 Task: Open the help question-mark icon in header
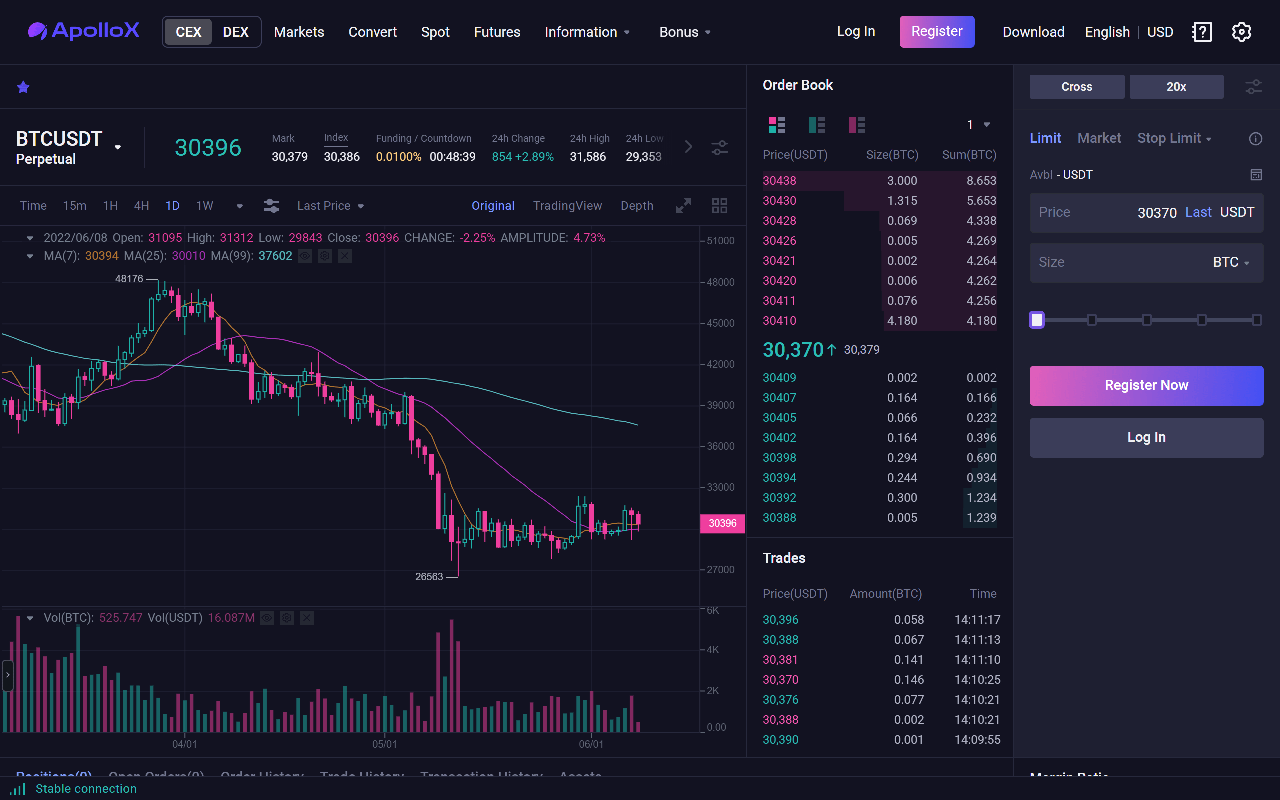coord(1202,32)
